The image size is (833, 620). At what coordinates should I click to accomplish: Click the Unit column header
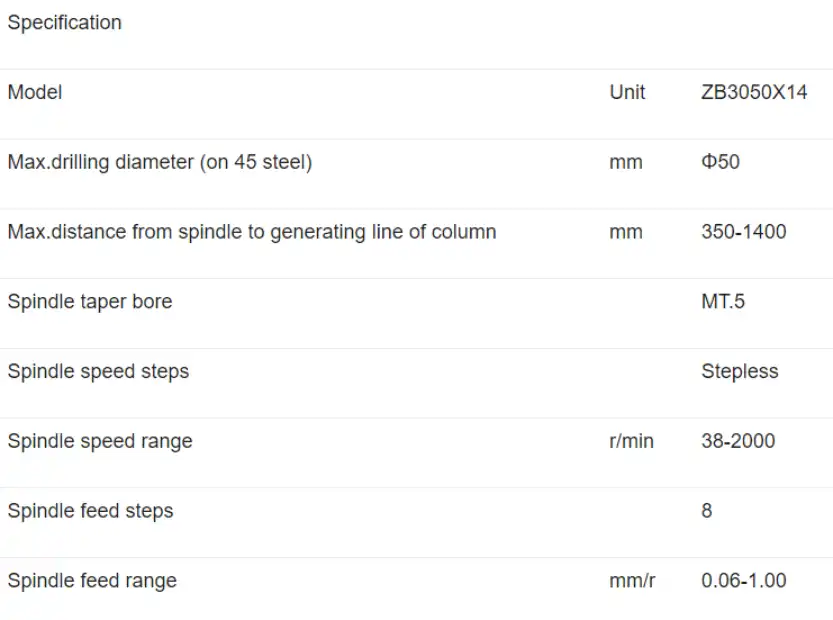627,92
